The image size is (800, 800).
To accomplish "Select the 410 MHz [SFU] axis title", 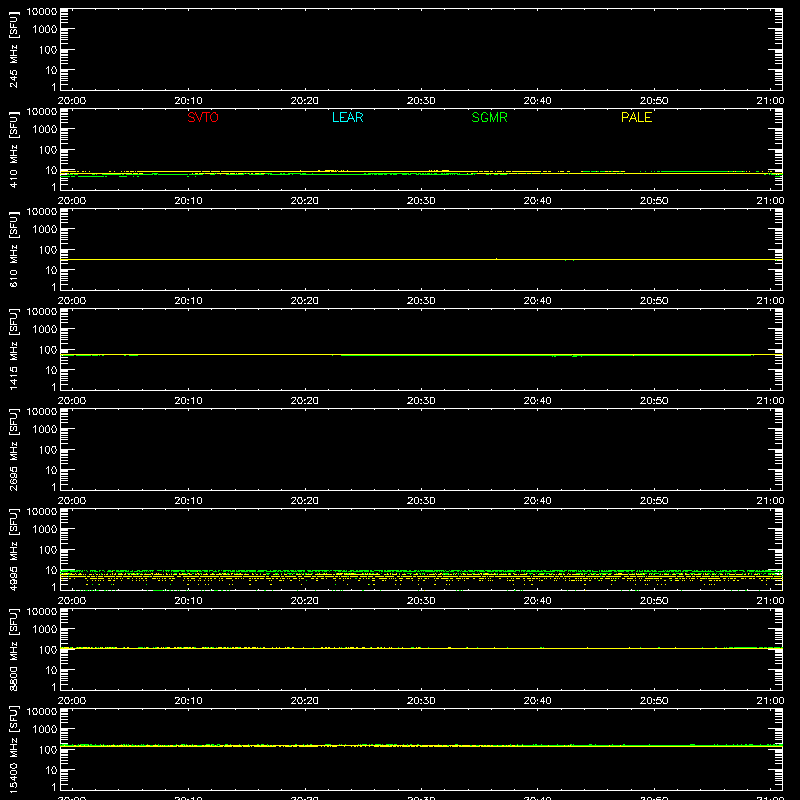I will tap(13, 149).
